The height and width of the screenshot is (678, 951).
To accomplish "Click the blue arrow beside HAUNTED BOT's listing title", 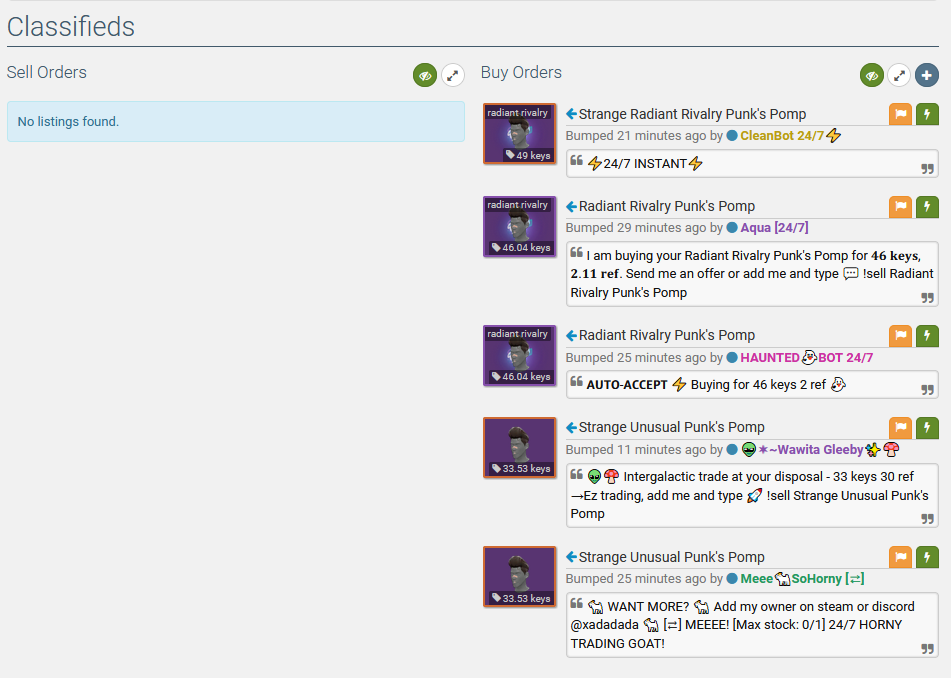I will pyautogui.click(x=571, y=335).
